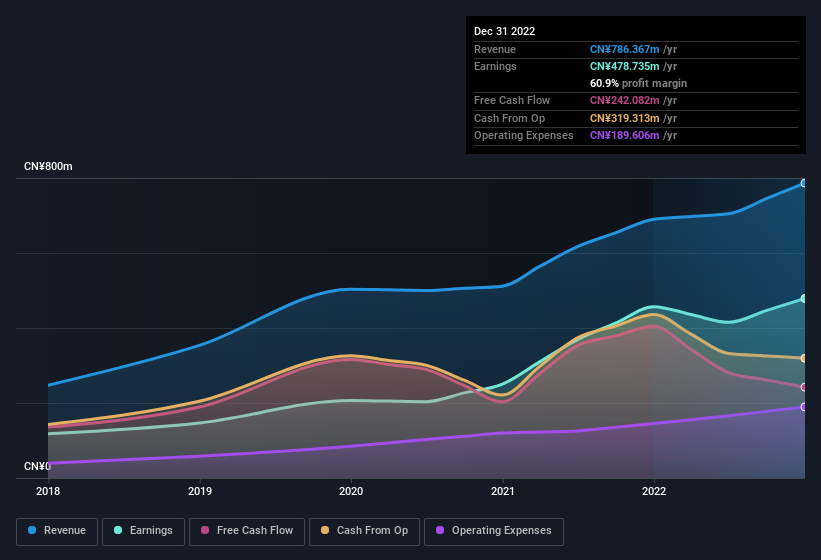The height and width of the screenshot is (560, 821).
Task: Click the 2019 x-axis label
Action: [x=199, y=491]
